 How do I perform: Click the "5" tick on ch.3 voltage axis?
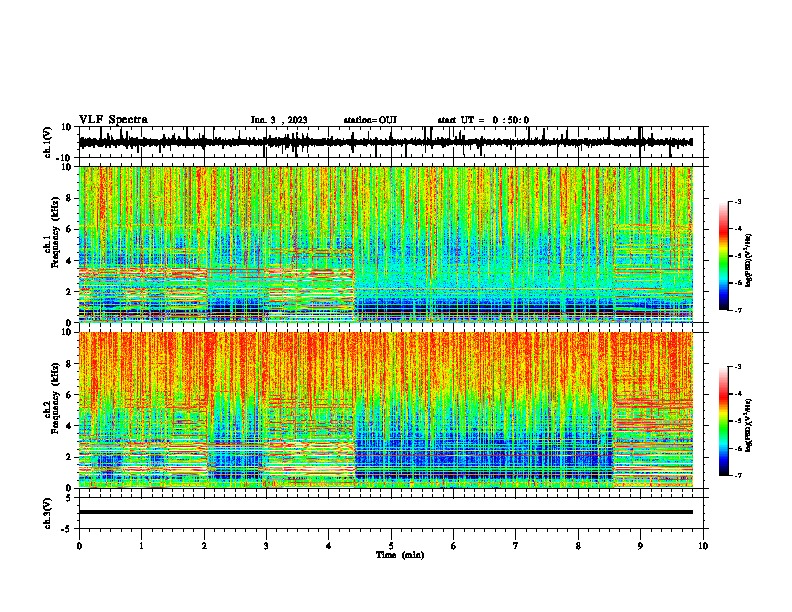pos(69,498)
